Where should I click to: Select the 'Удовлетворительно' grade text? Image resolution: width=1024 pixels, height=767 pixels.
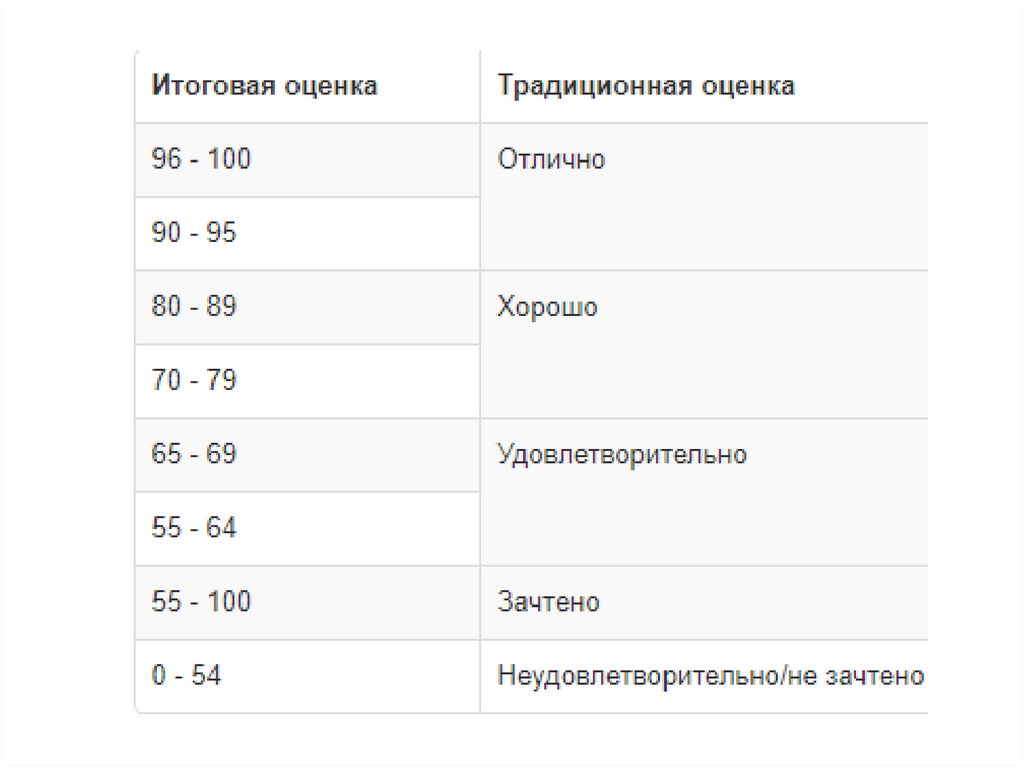pyautogui.click(x=622, y=455)
